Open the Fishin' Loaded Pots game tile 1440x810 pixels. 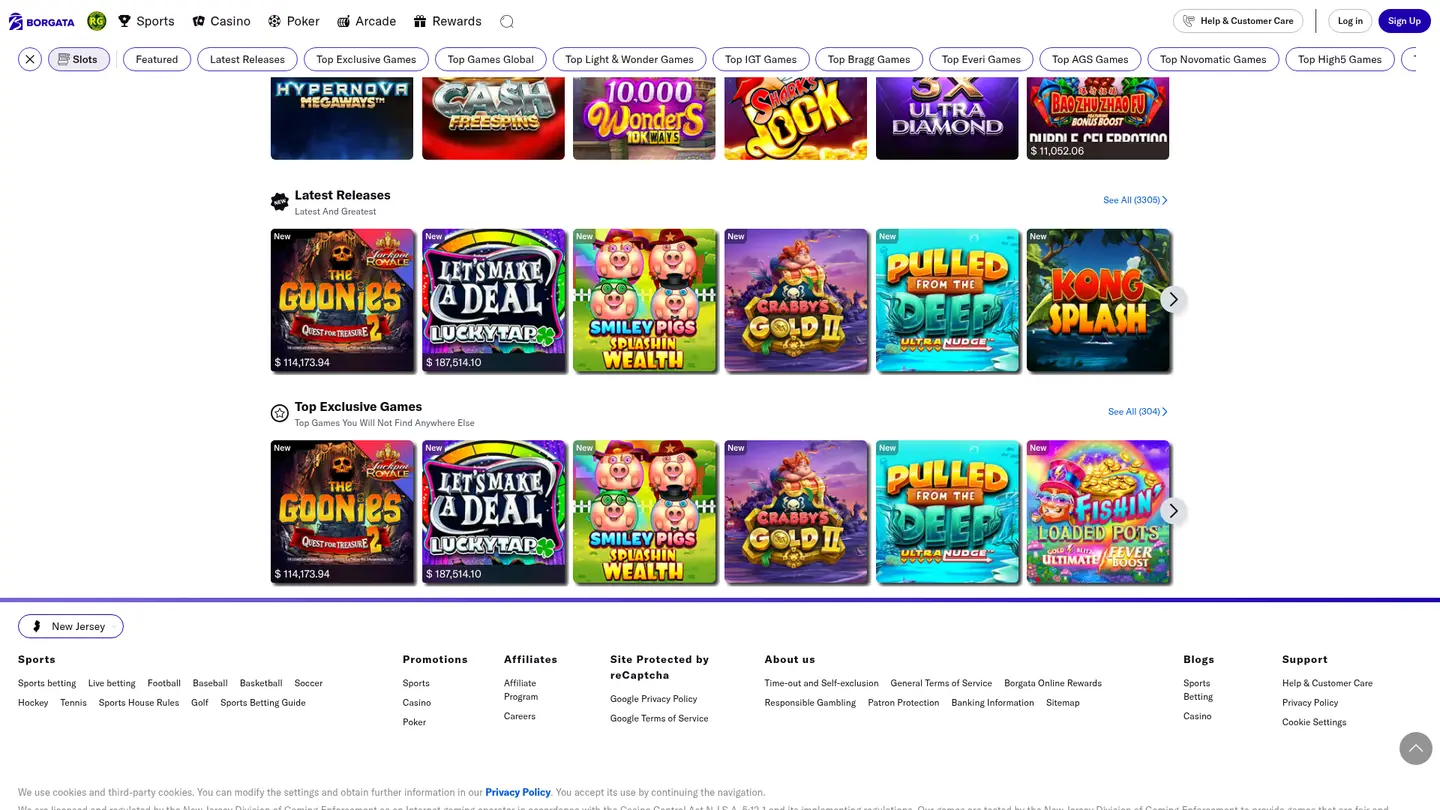[1098, 512]
